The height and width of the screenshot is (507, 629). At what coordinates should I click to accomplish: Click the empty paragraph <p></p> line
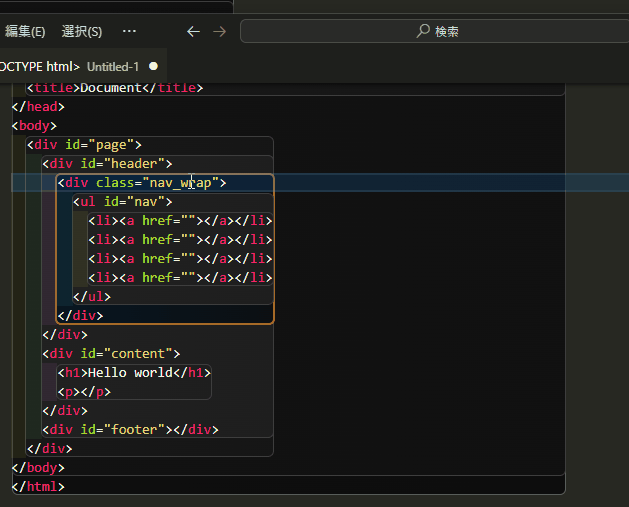coord(81,392)
